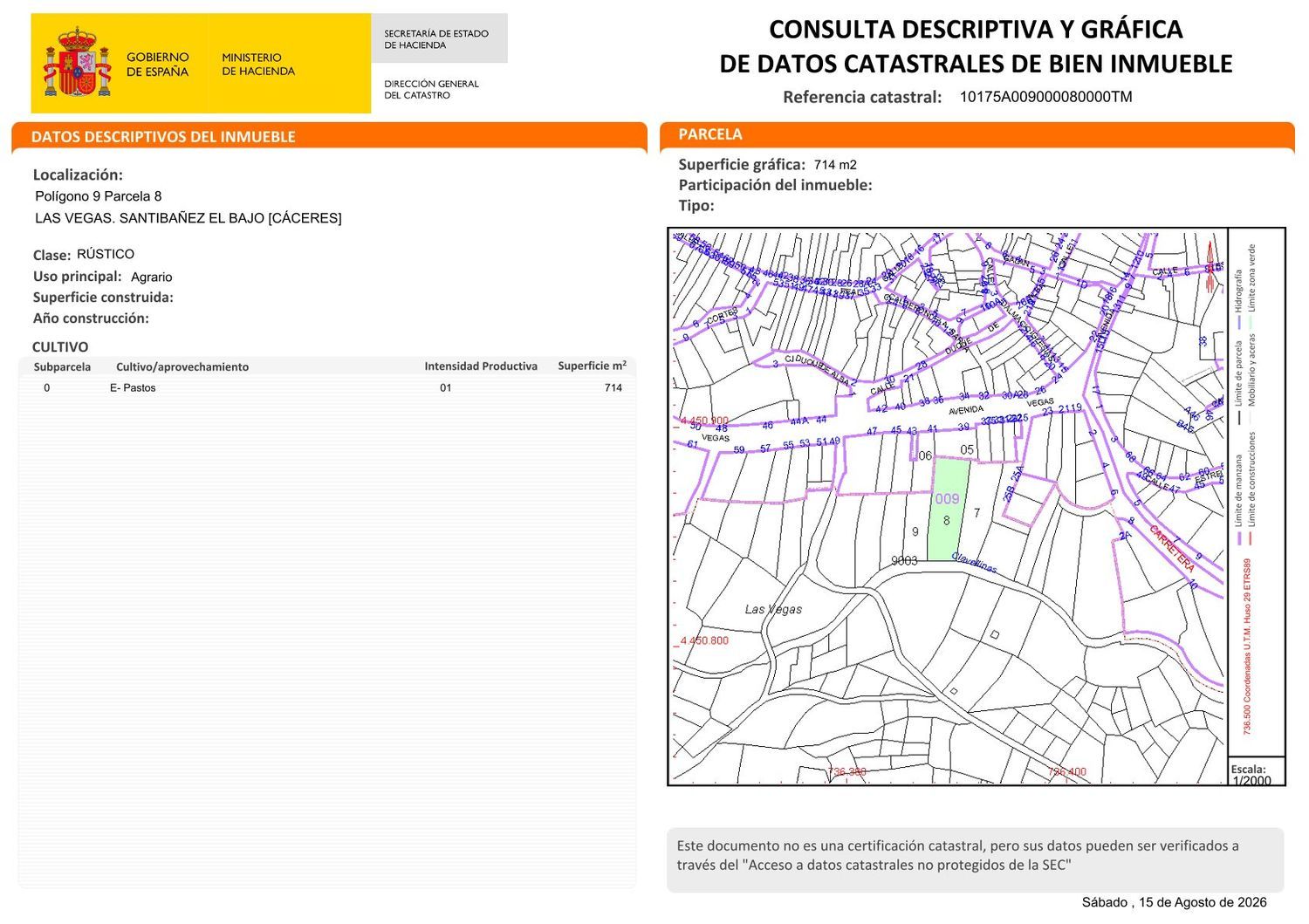Click "SECRETARÍA DE ESTADO DE HACIENDA" in the header
Viewport: 1309px width, 924px height.
[436, 39]
